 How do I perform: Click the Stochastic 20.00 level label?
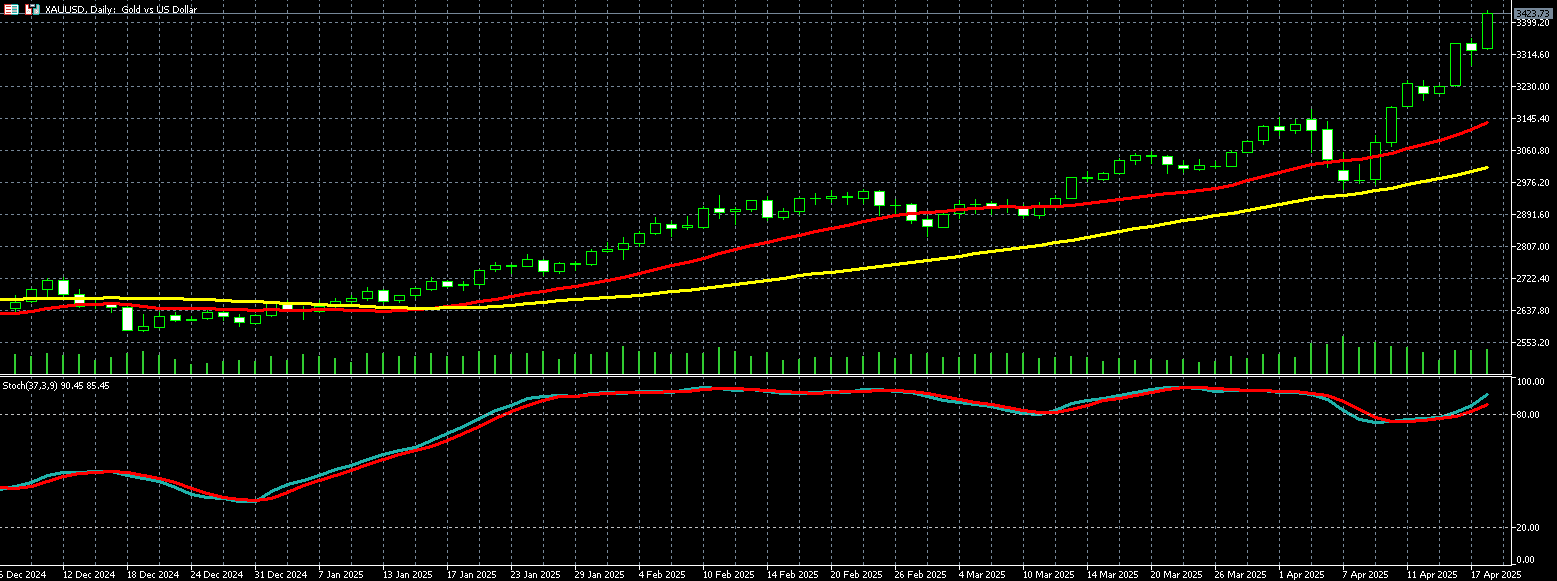1529,528
